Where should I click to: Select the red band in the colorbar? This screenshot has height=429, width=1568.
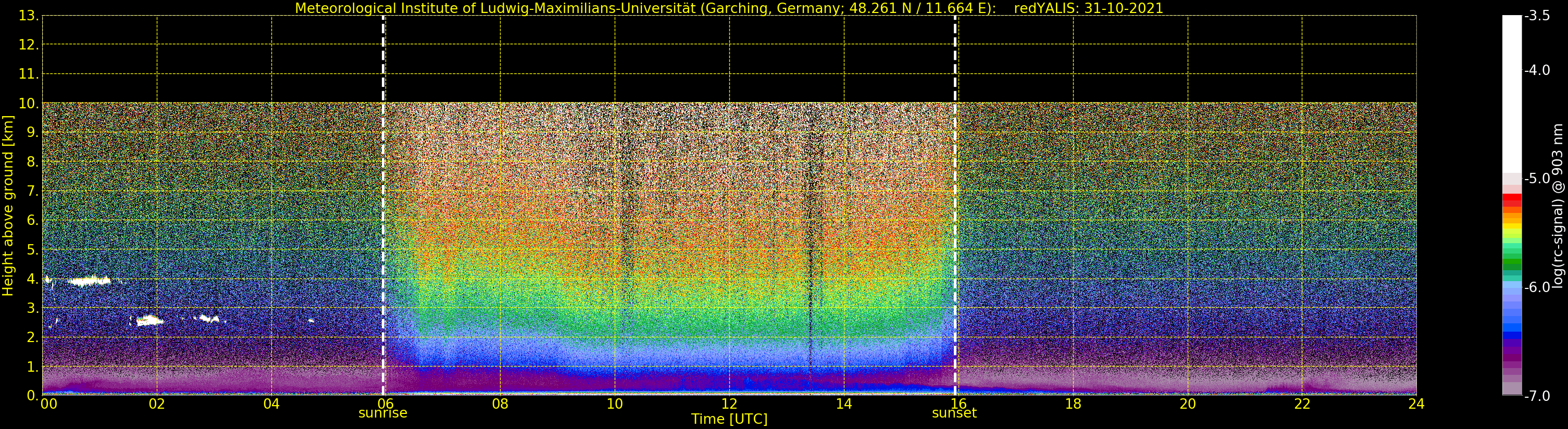pos(1511,199)
